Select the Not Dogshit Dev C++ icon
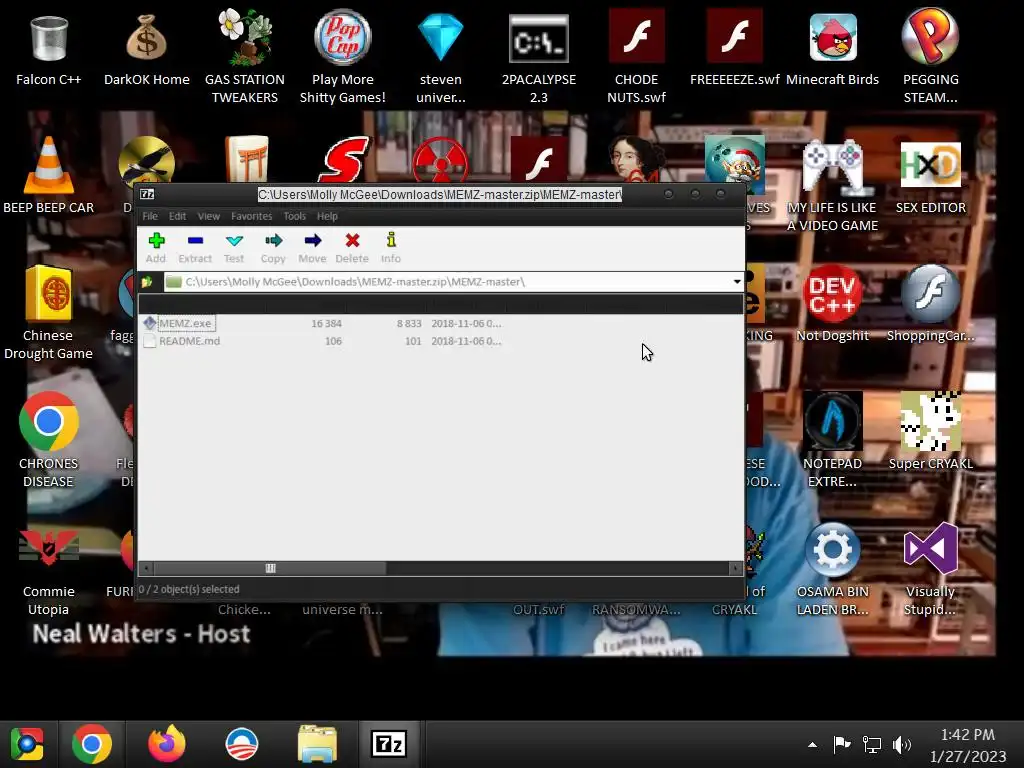 pos(833,303)
